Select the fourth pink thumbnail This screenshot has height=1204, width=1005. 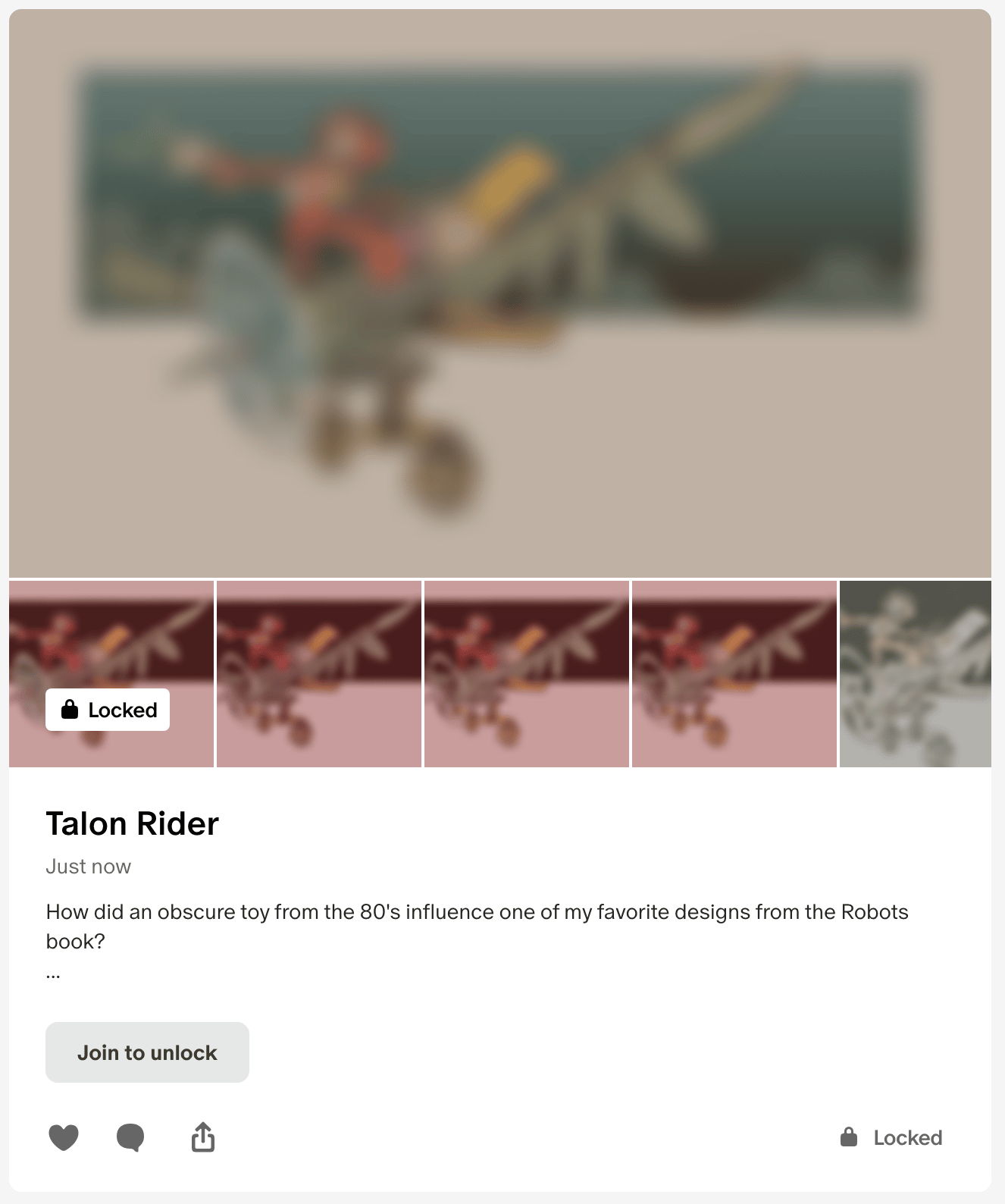point(734,674)
